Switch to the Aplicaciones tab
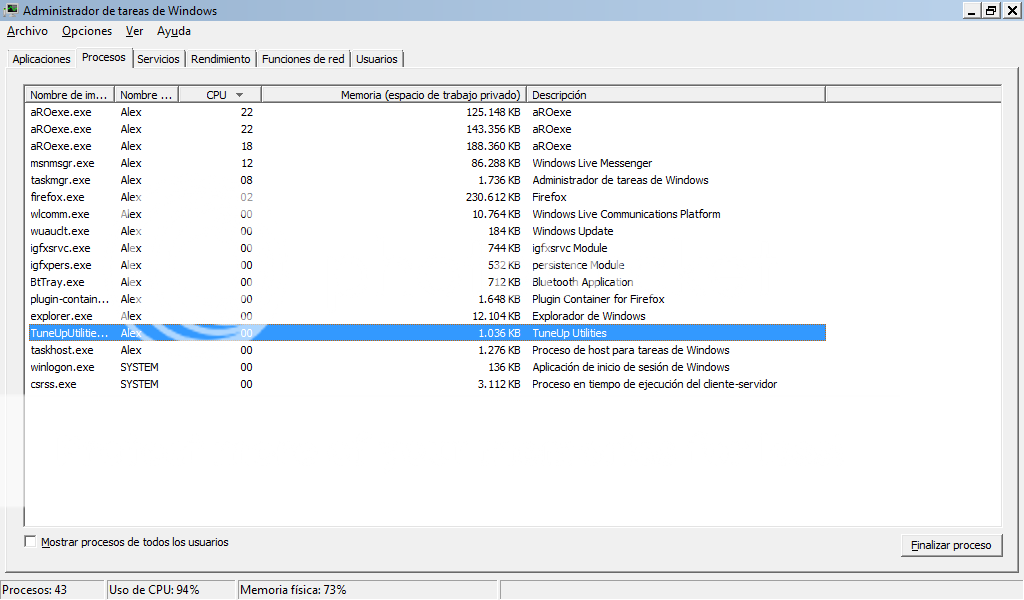 click(41, 59)
